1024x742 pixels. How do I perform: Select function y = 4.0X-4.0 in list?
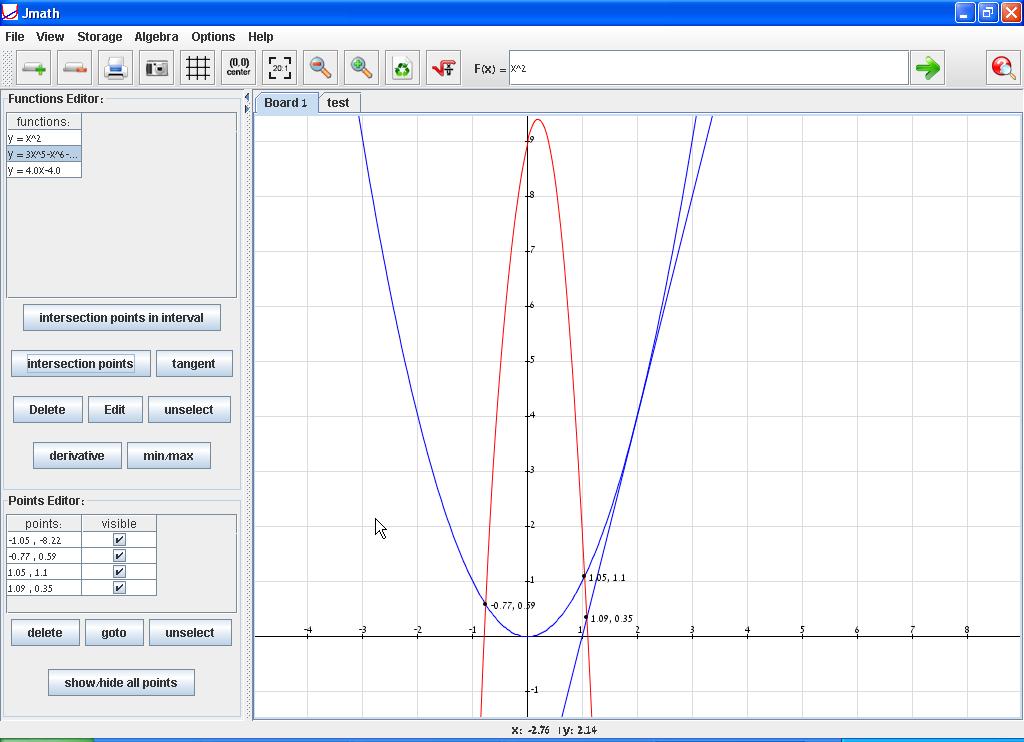tap(43, 170)
